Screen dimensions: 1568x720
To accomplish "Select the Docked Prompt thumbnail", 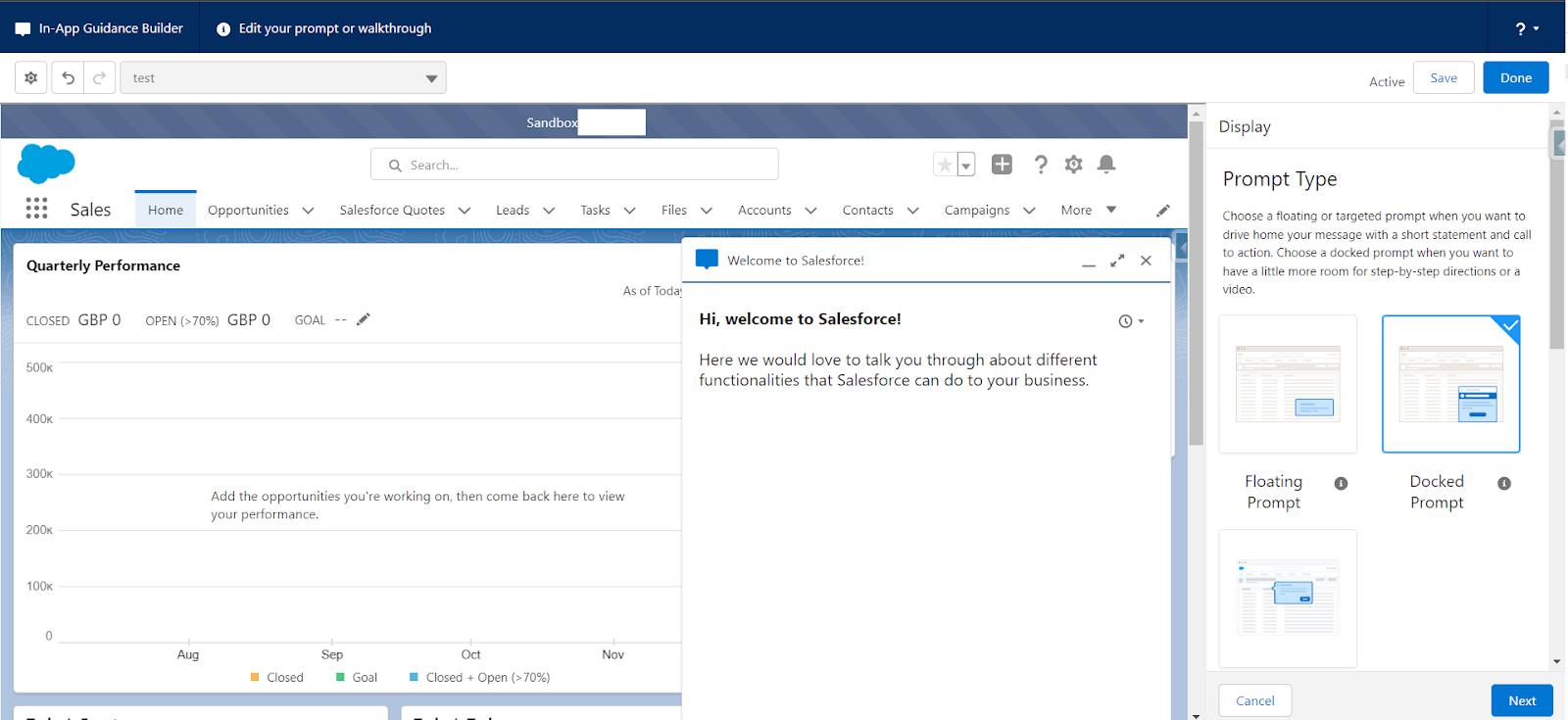I will point(1451,384).
